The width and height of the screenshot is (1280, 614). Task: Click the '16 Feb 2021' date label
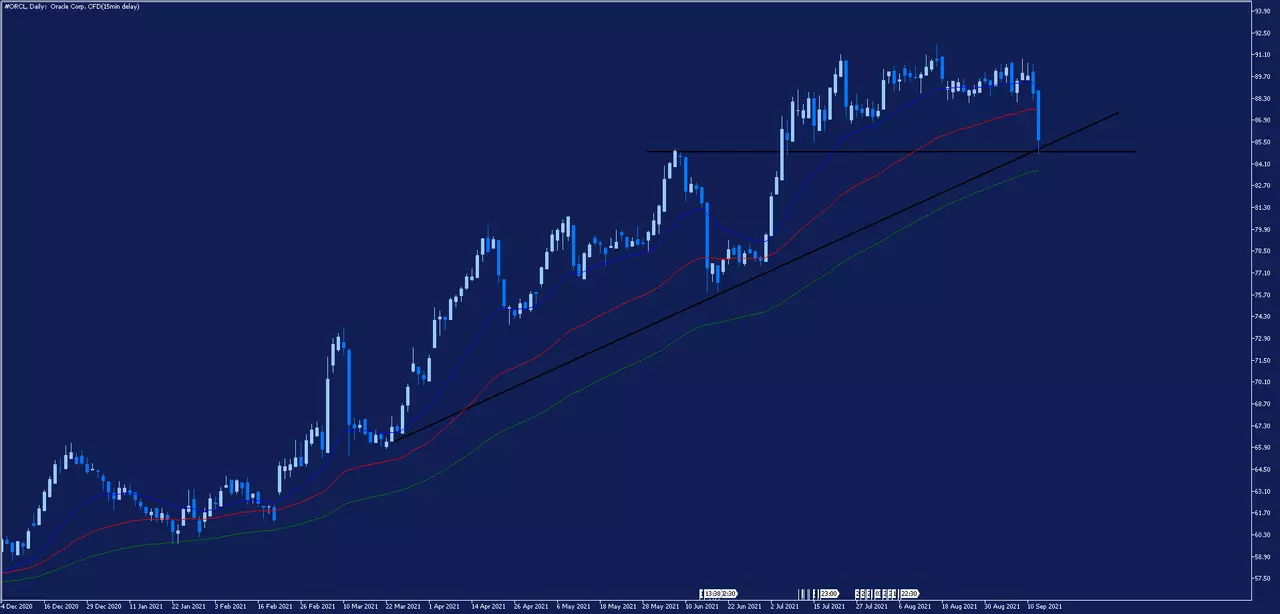click(x=275, y=606)
